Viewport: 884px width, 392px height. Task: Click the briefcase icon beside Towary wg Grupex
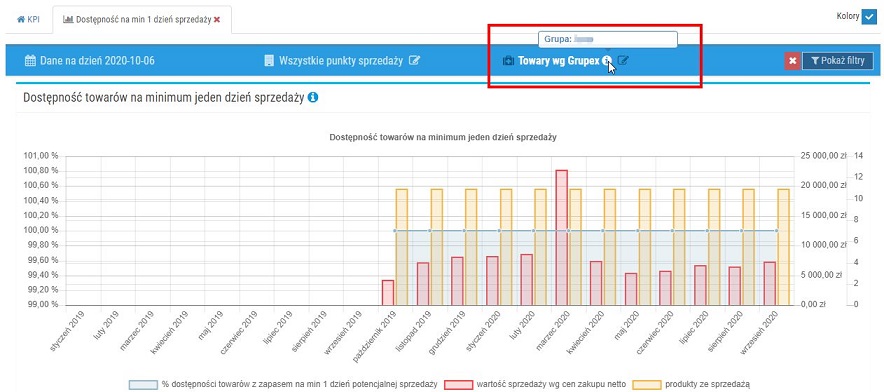click(x=508, y=60)
